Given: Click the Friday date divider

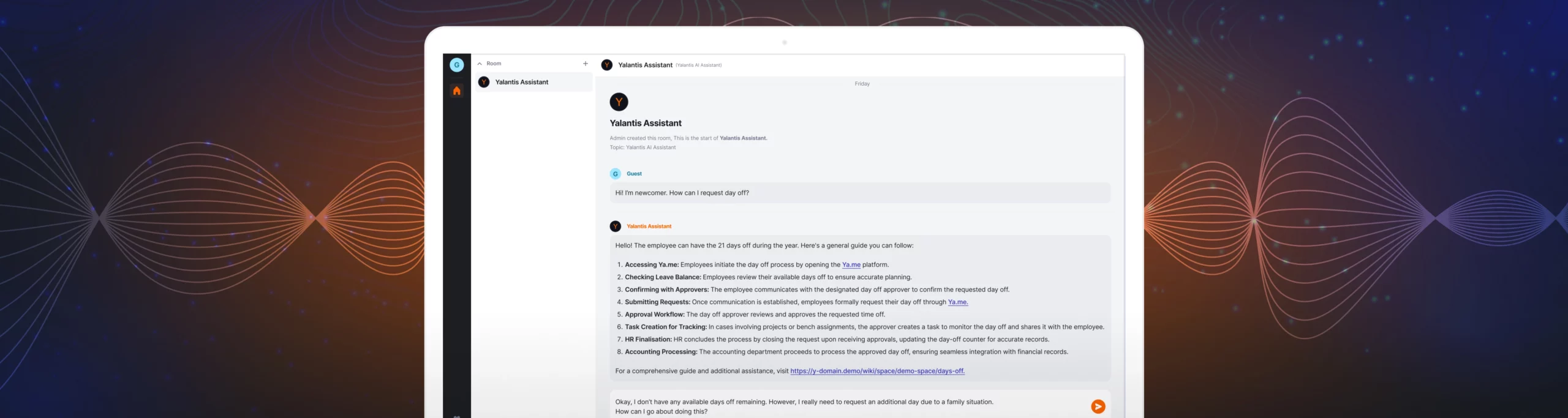Looking at the screenshot, I should pyautogui.click(x=861, y=83).
